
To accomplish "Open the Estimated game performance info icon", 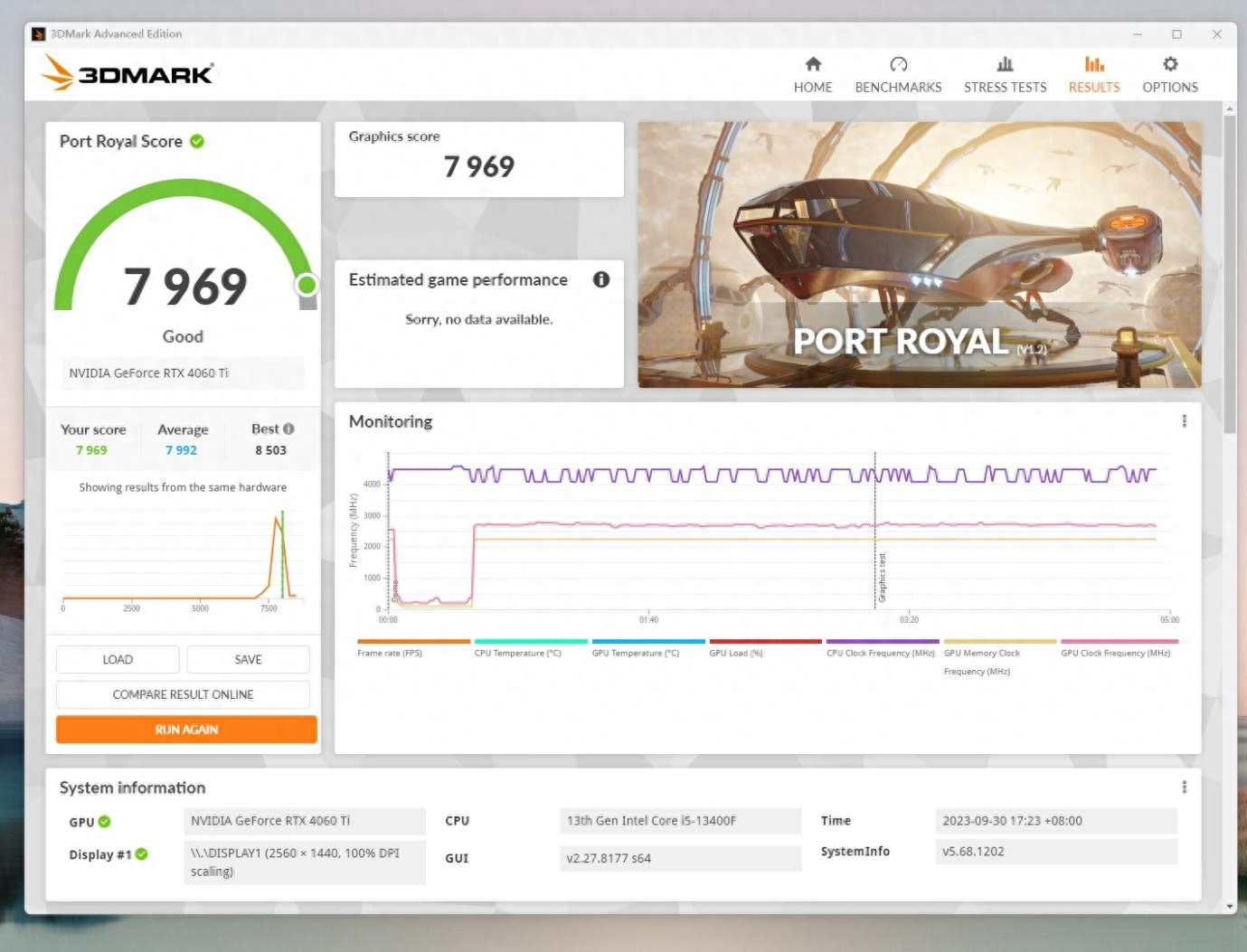I will pyautogui.click(x=600, y=279).
